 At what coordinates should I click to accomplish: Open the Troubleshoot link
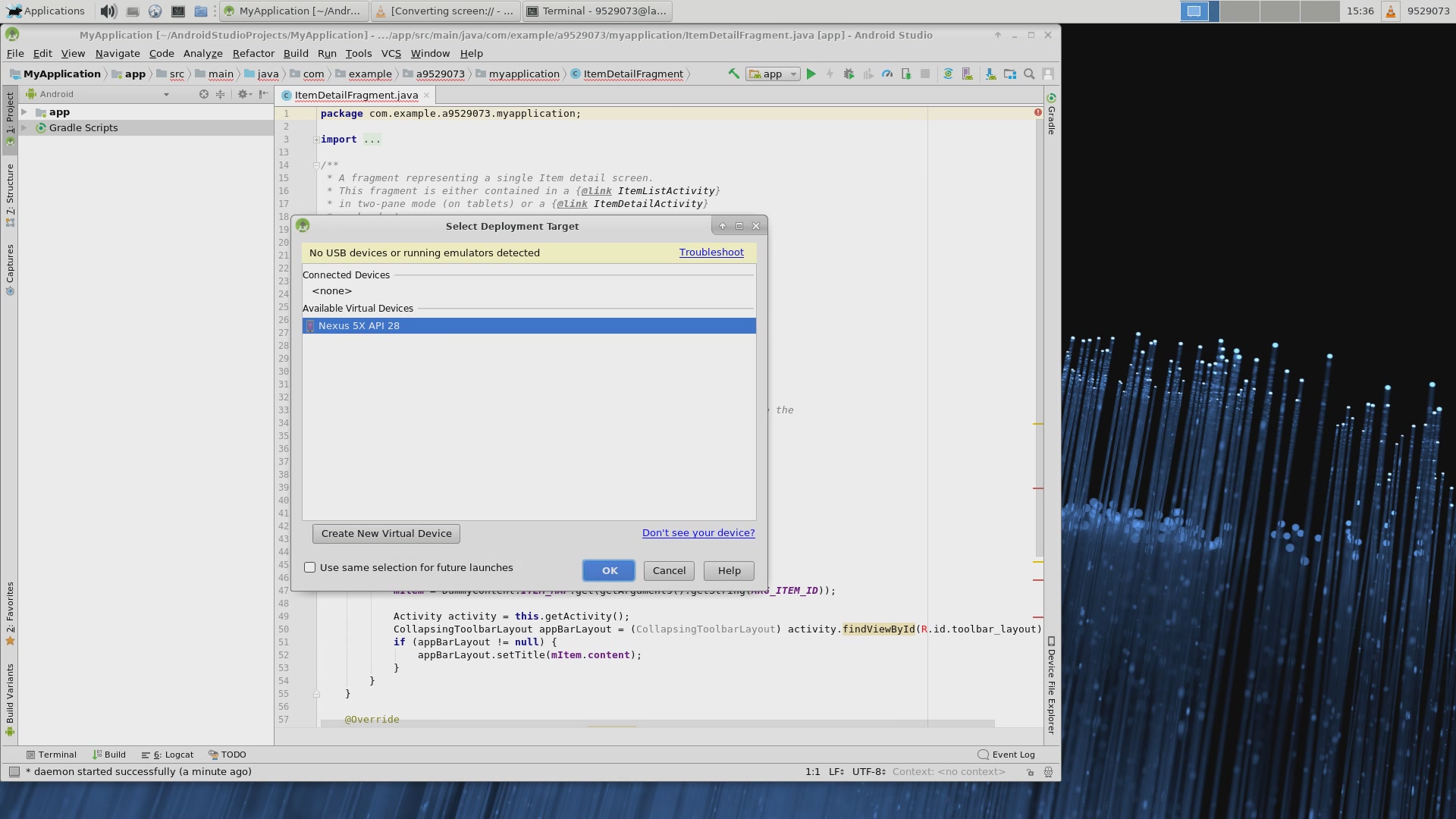click(711, 253)
